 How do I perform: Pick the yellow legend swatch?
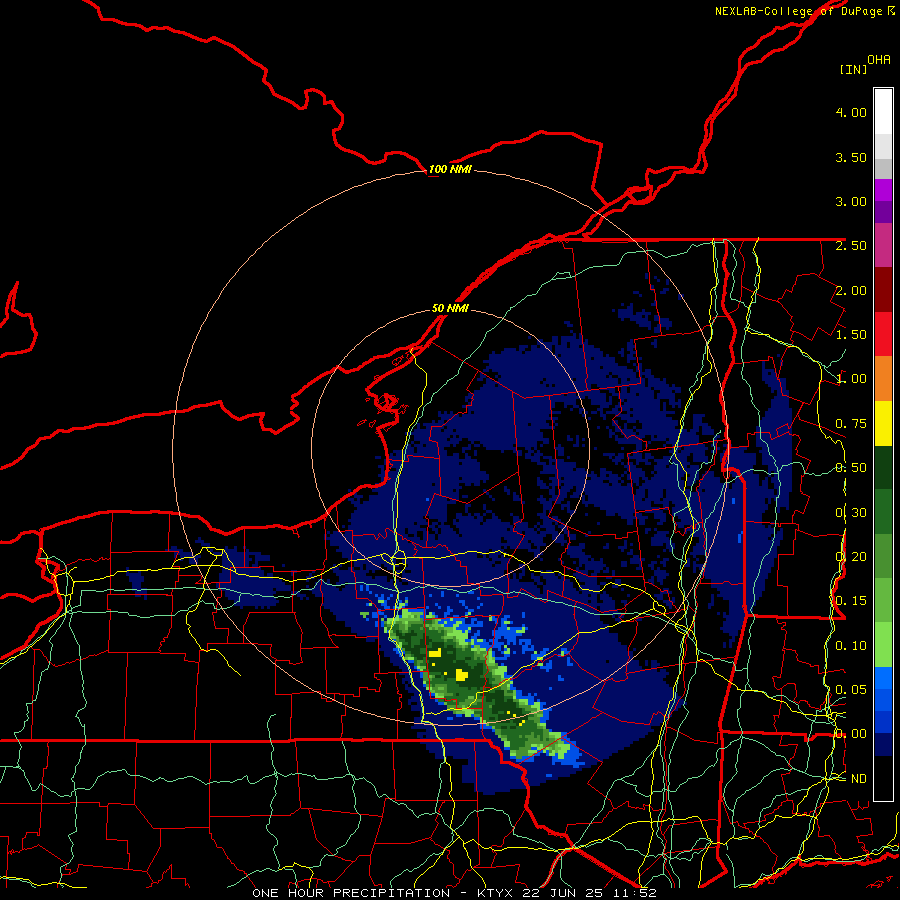(883, 423)
